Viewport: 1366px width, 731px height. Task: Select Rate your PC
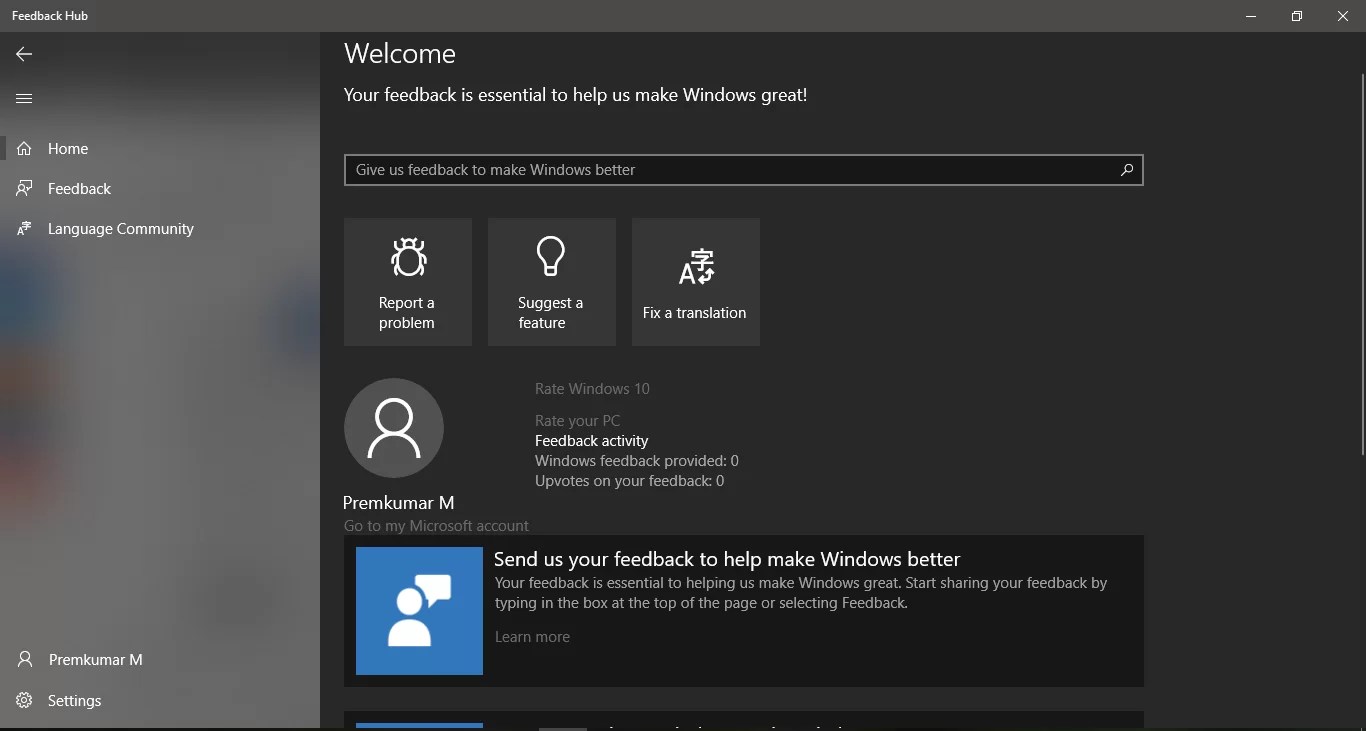pos(577,420)
